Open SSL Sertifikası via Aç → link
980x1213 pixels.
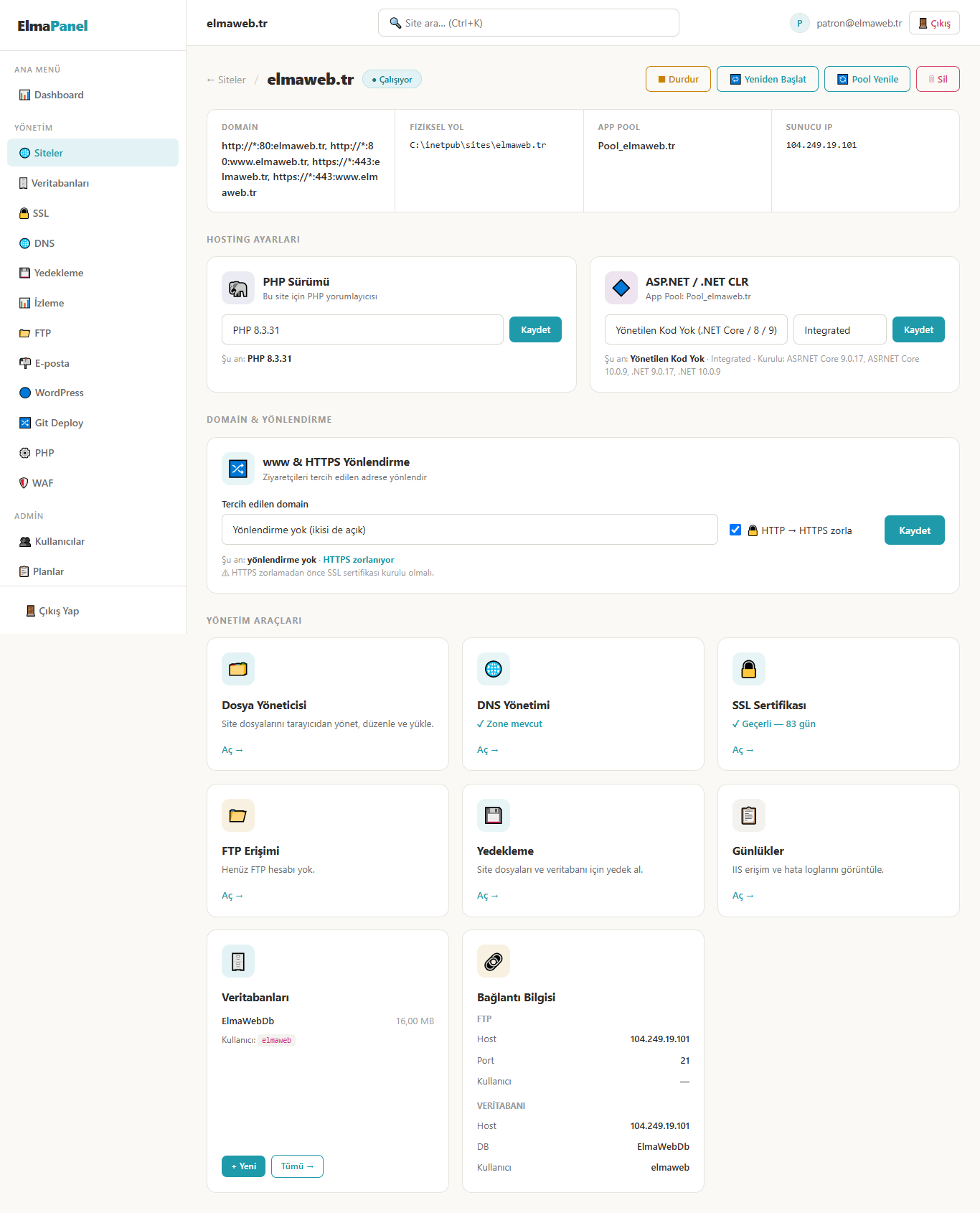(743, 750)
